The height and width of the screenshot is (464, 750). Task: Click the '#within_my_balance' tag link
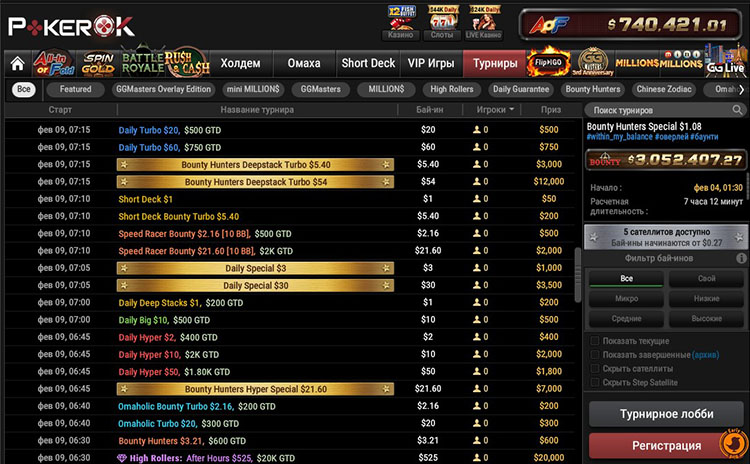click(x=619, y=137)
